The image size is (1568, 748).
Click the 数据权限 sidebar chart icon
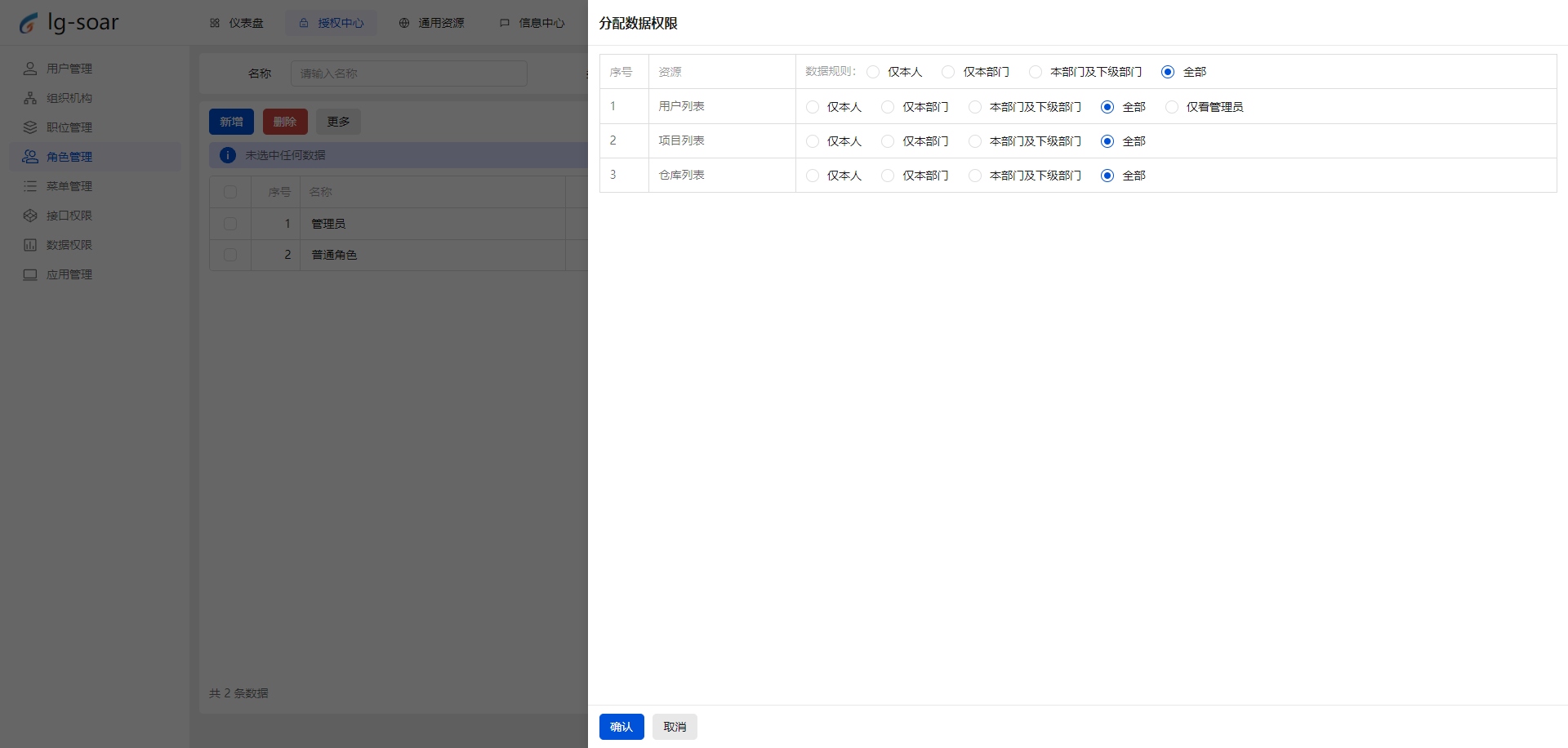pyautogui.click(x=30, y=245)
